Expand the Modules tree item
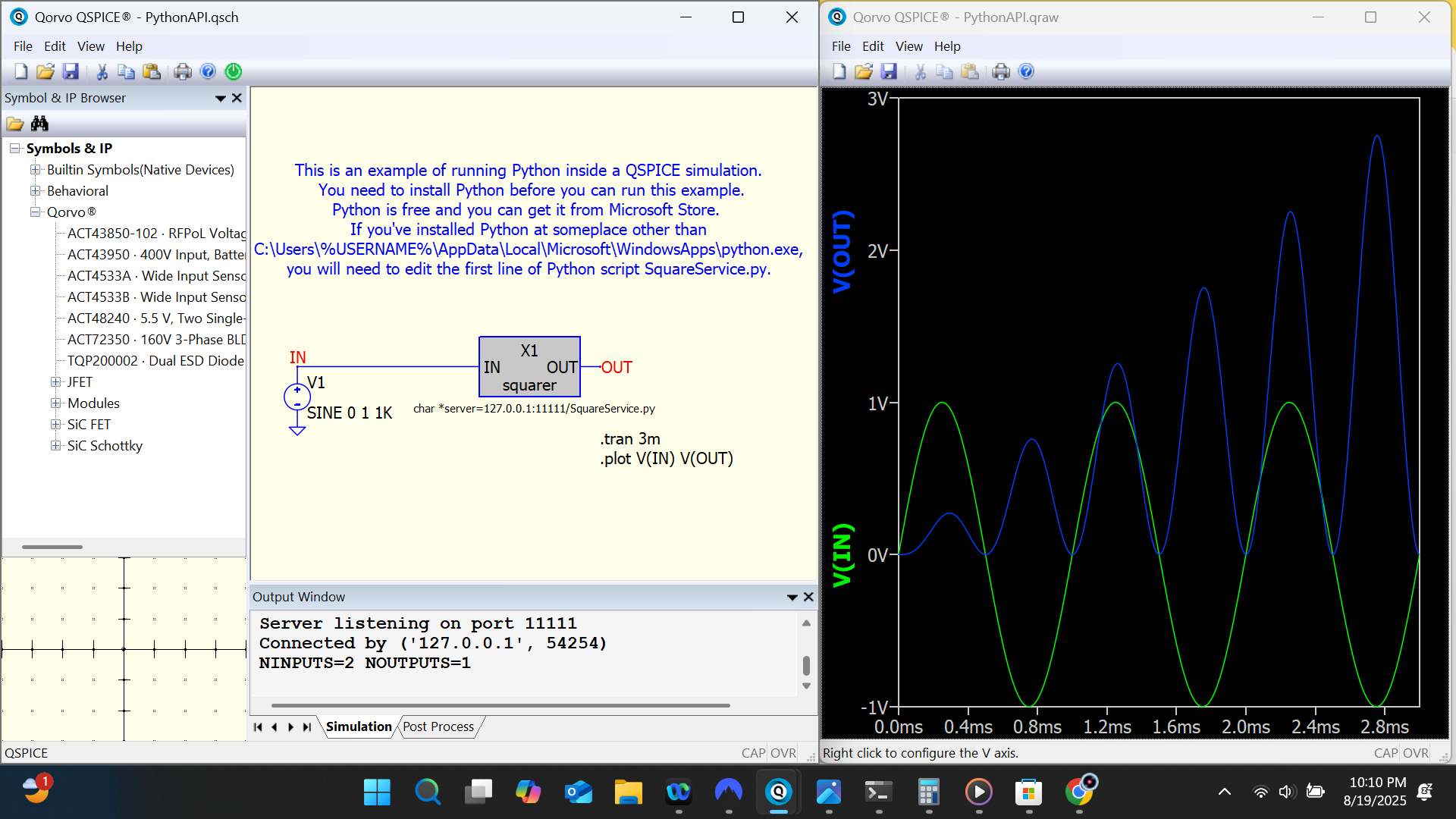1456x819 pixels. click(55, 403)
